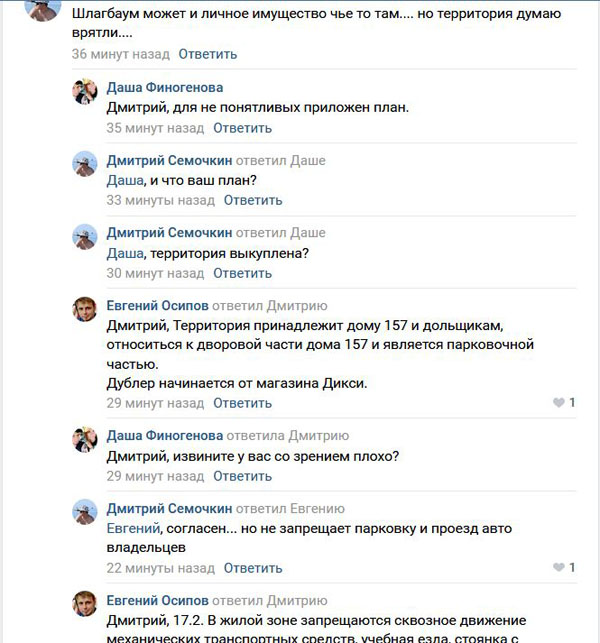Click the '35 минут назад' timestamp
Image resolution: width=600 pixels, height=643 pixels.
coord(155,128)
